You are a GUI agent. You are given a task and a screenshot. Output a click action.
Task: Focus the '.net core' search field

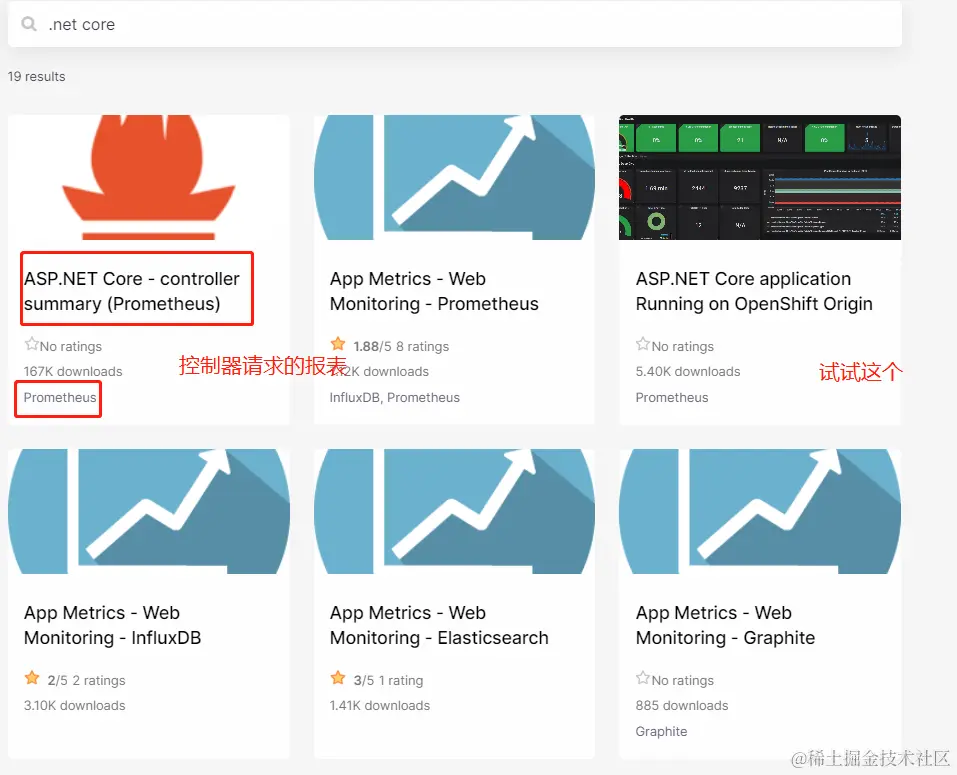pyautogui.click(x=455, y=24)
